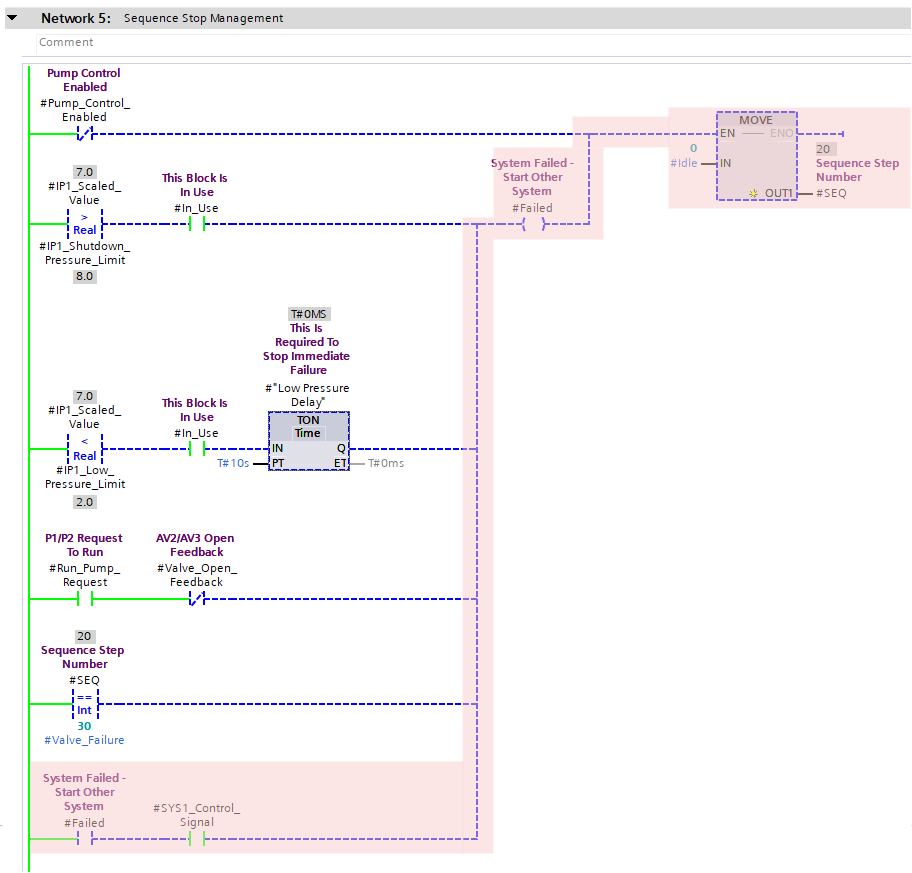Collapse the Network 5 triangle
The image size is (912, 873).
[x=13, y=18]
